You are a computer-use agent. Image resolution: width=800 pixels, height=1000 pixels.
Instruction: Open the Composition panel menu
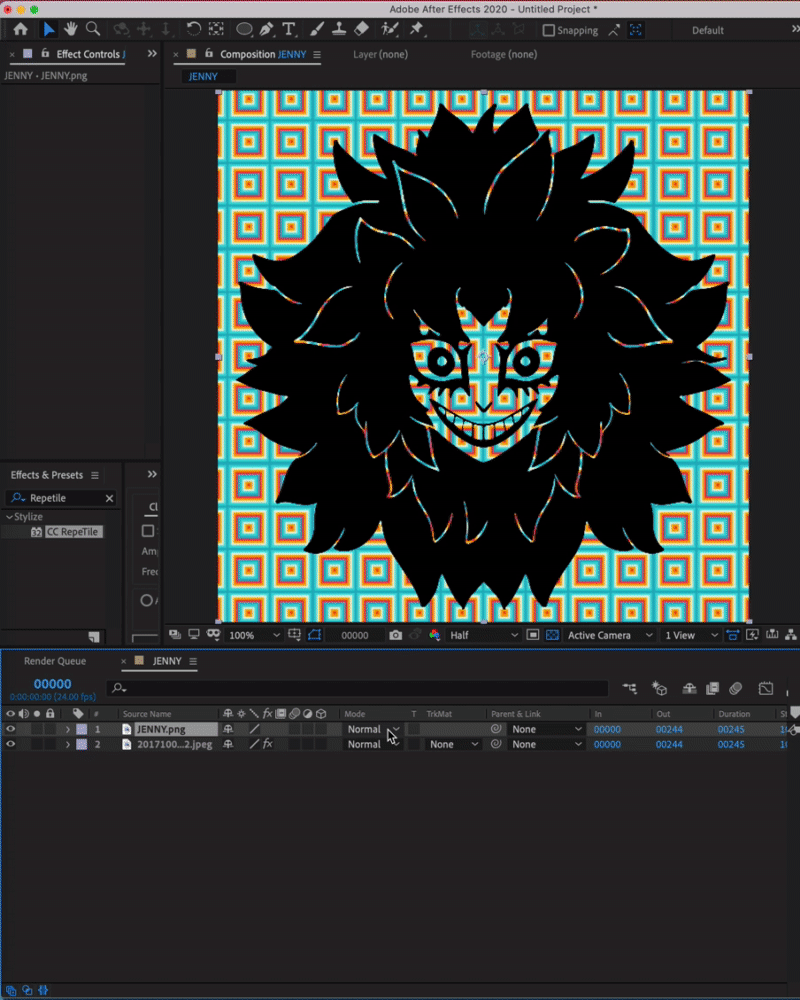click(x=317, y=54)
